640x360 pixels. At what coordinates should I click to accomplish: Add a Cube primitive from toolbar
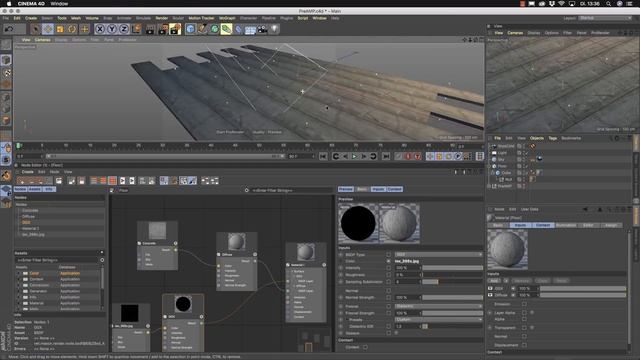(190, 29)
